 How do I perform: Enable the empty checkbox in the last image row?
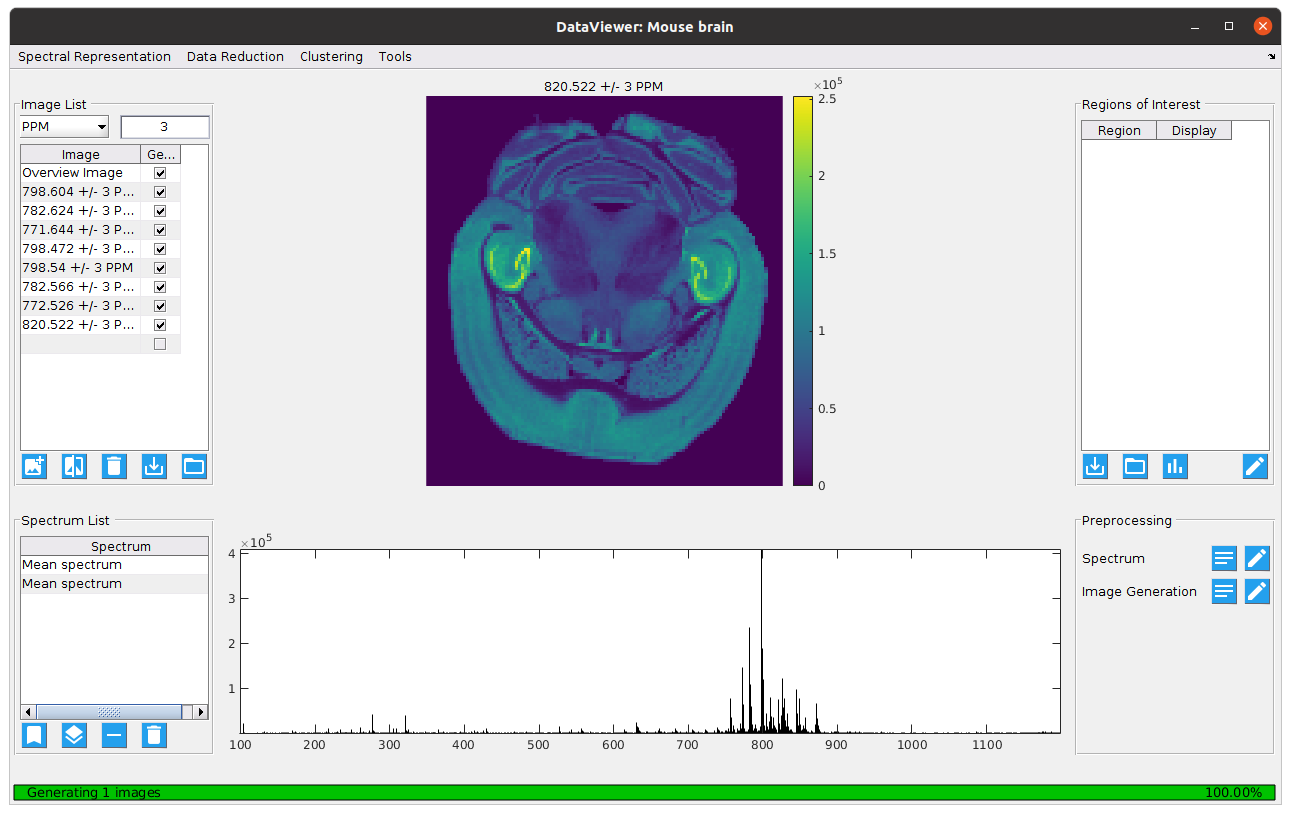[160, 344]
